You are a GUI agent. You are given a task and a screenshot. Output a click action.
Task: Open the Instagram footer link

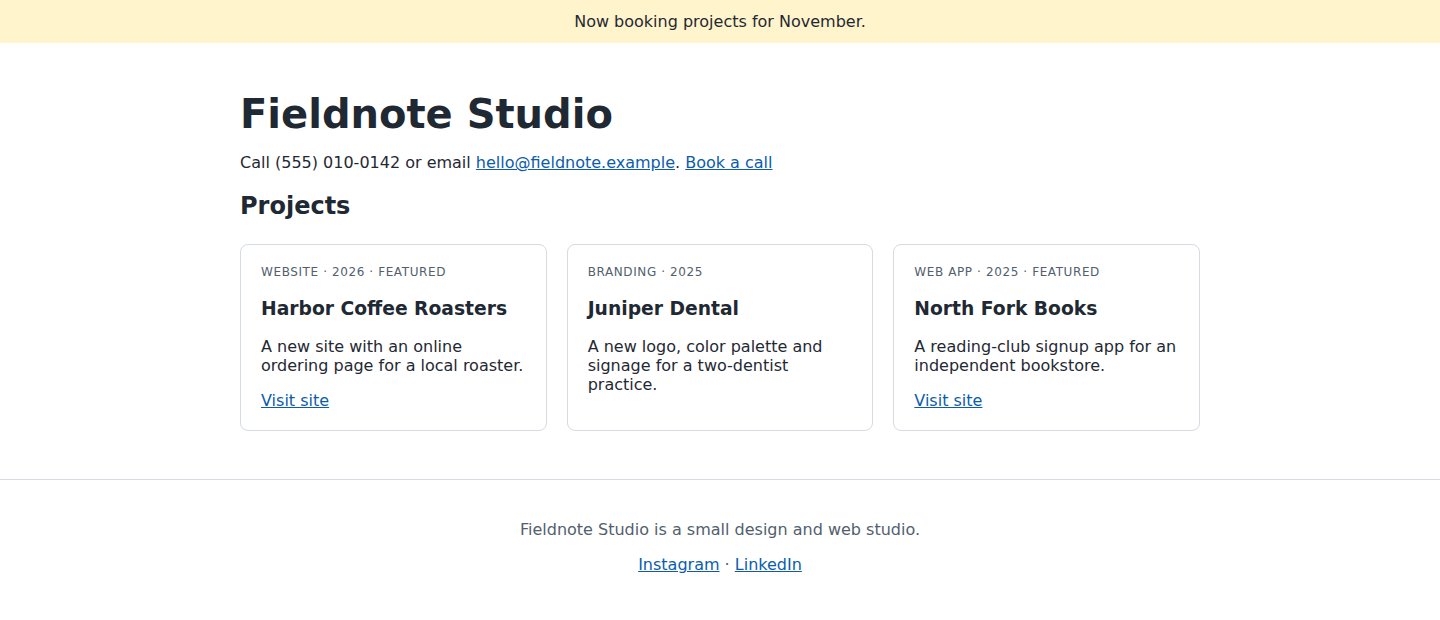[x=679, y=564]
